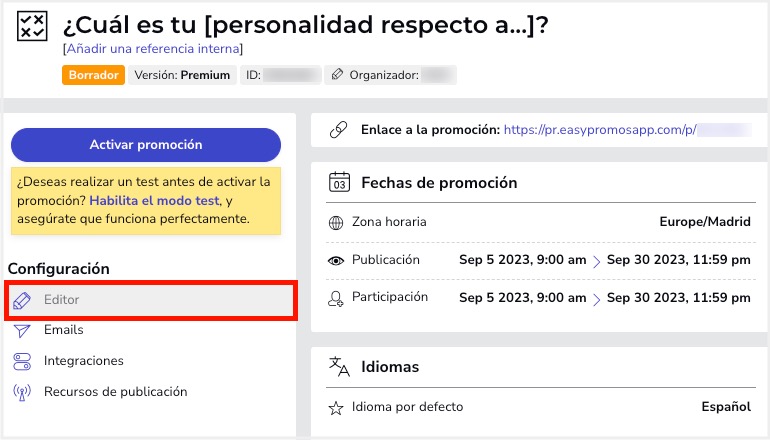Click the paper plane Emails icon
770x440 pixels.
pyautogui.click(x=22, y=330)
